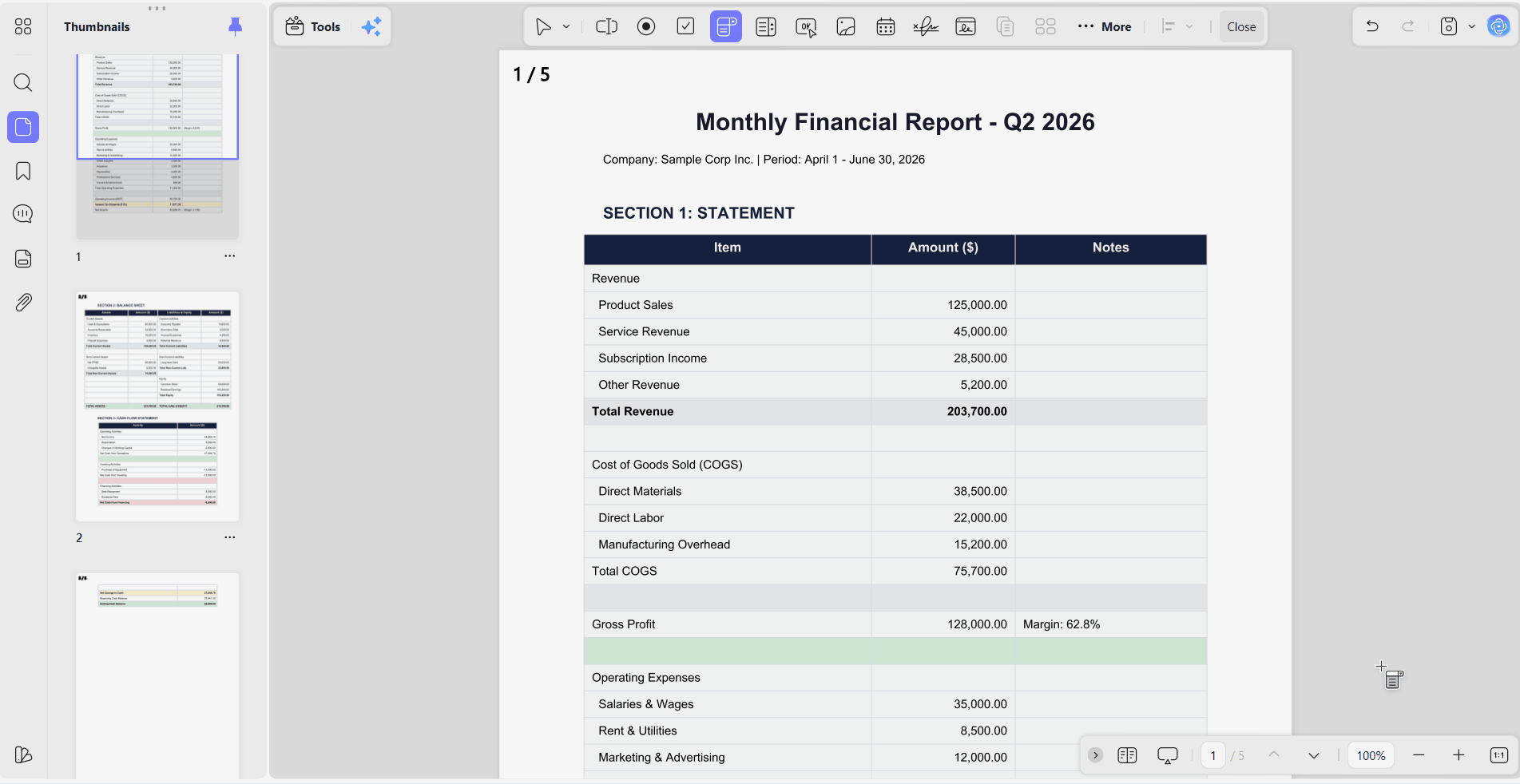Open options menu for thumbnail 1
Image resolution: width=1520 pixels, height=784 pixels.
click(x=230, y=256)
